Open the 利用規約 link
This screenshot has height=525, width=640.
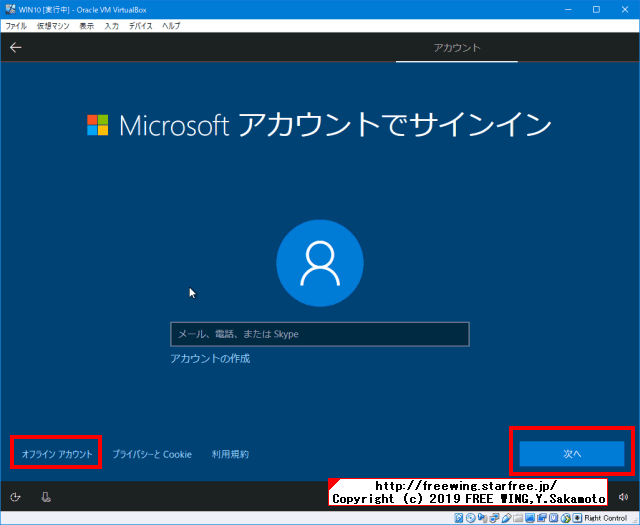[230, 454]
